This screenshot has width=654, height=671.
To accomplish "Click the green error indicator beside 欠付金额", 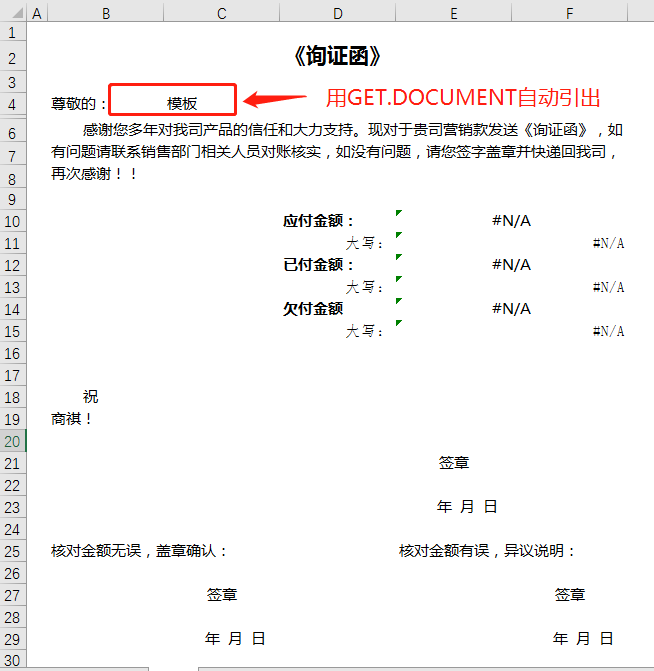I will (399, 301).
